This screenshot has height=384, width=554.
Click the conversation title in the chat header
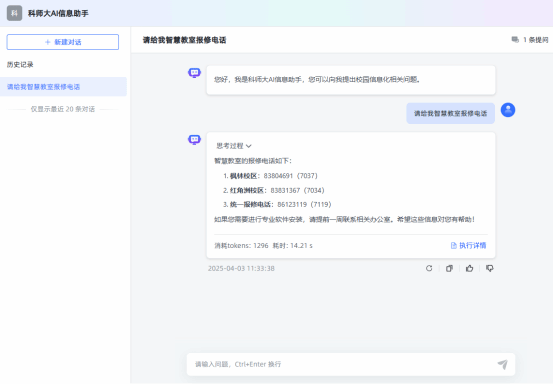click(x=184, y=40)
